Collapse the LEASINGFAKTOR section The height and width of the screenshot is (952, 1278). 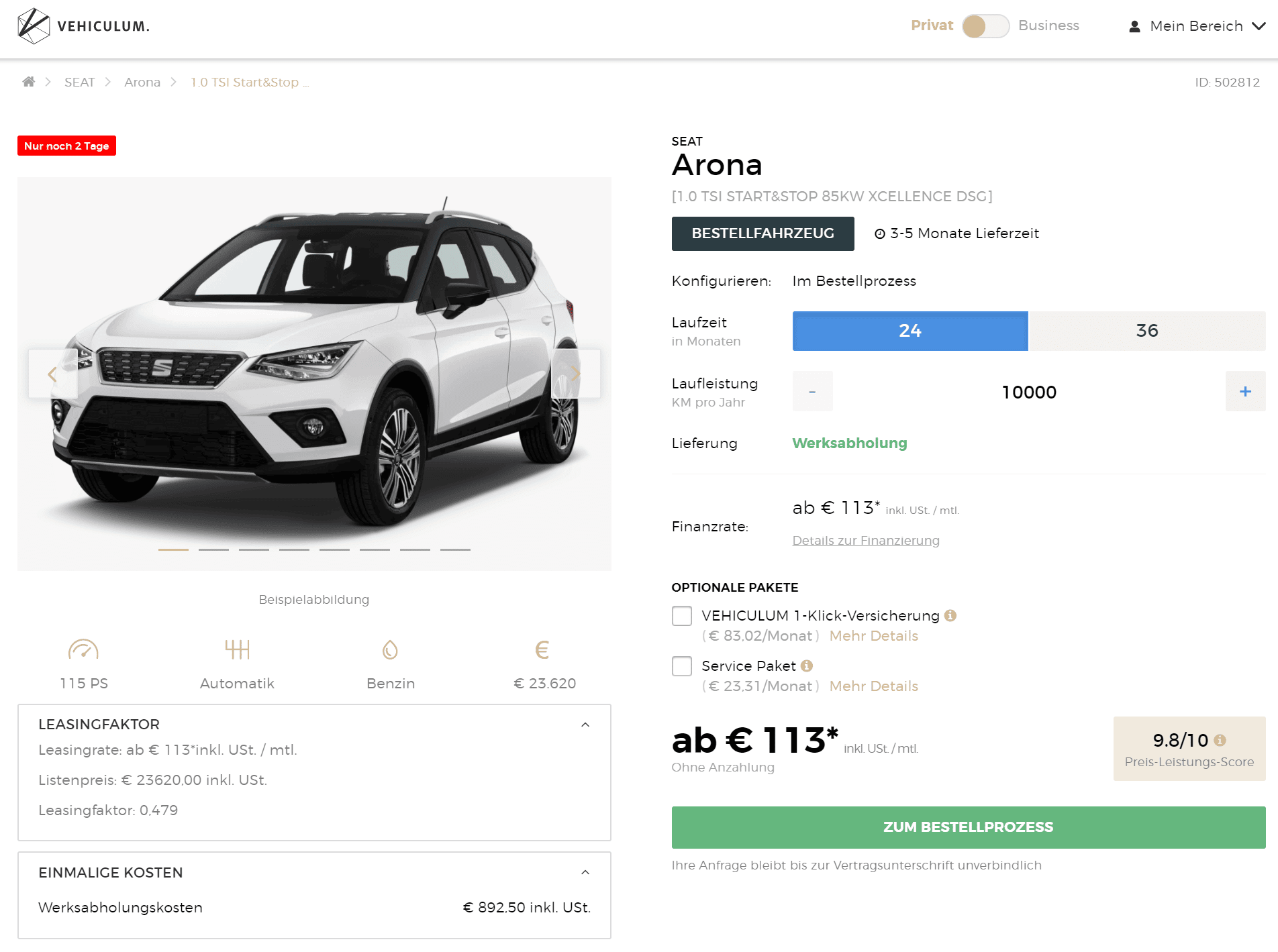[x=585, y=725]
